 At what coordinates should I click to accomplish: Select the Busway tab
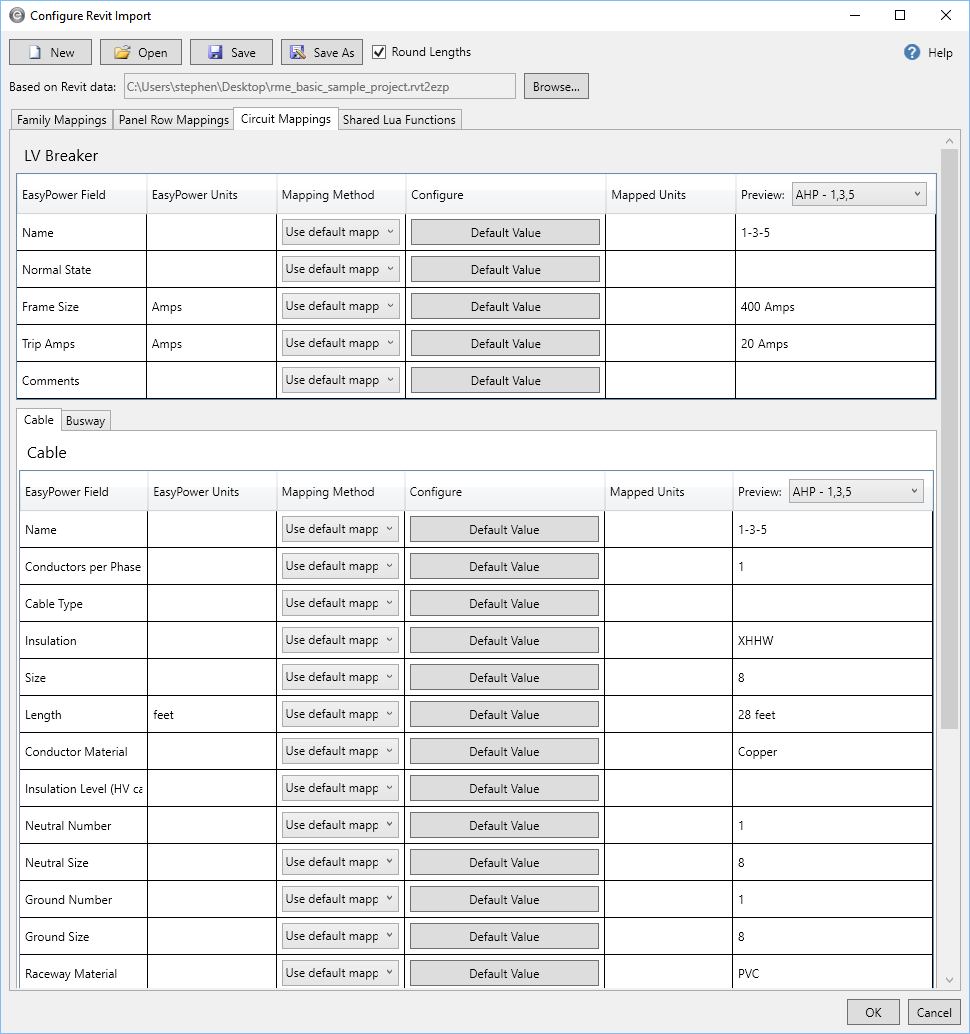tap(85, 421)
